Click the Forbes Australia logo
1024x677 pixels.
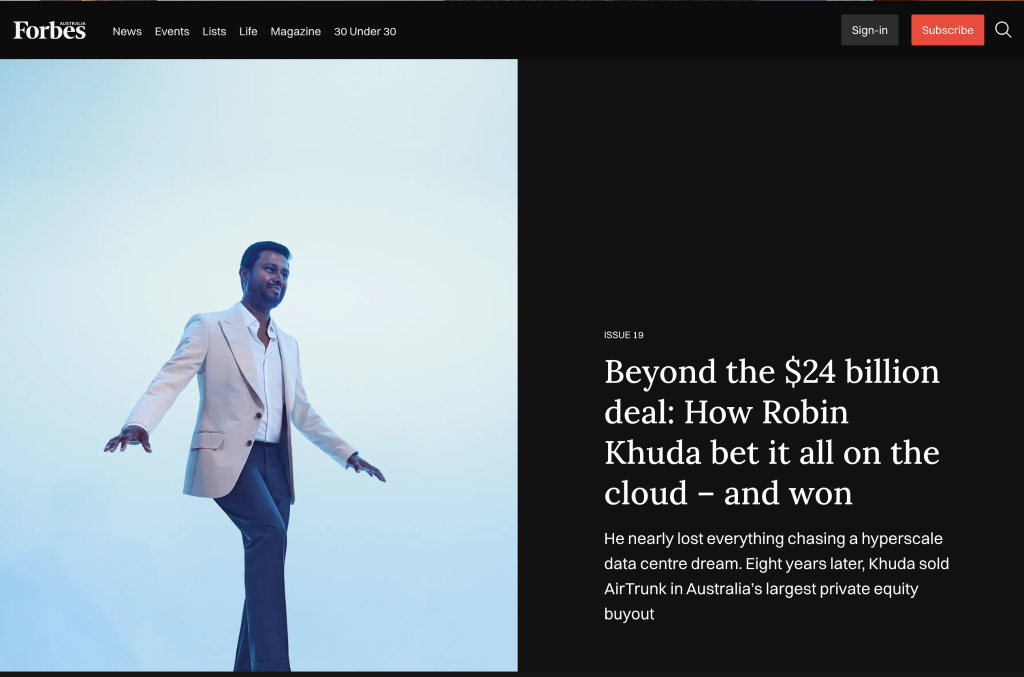50,30
